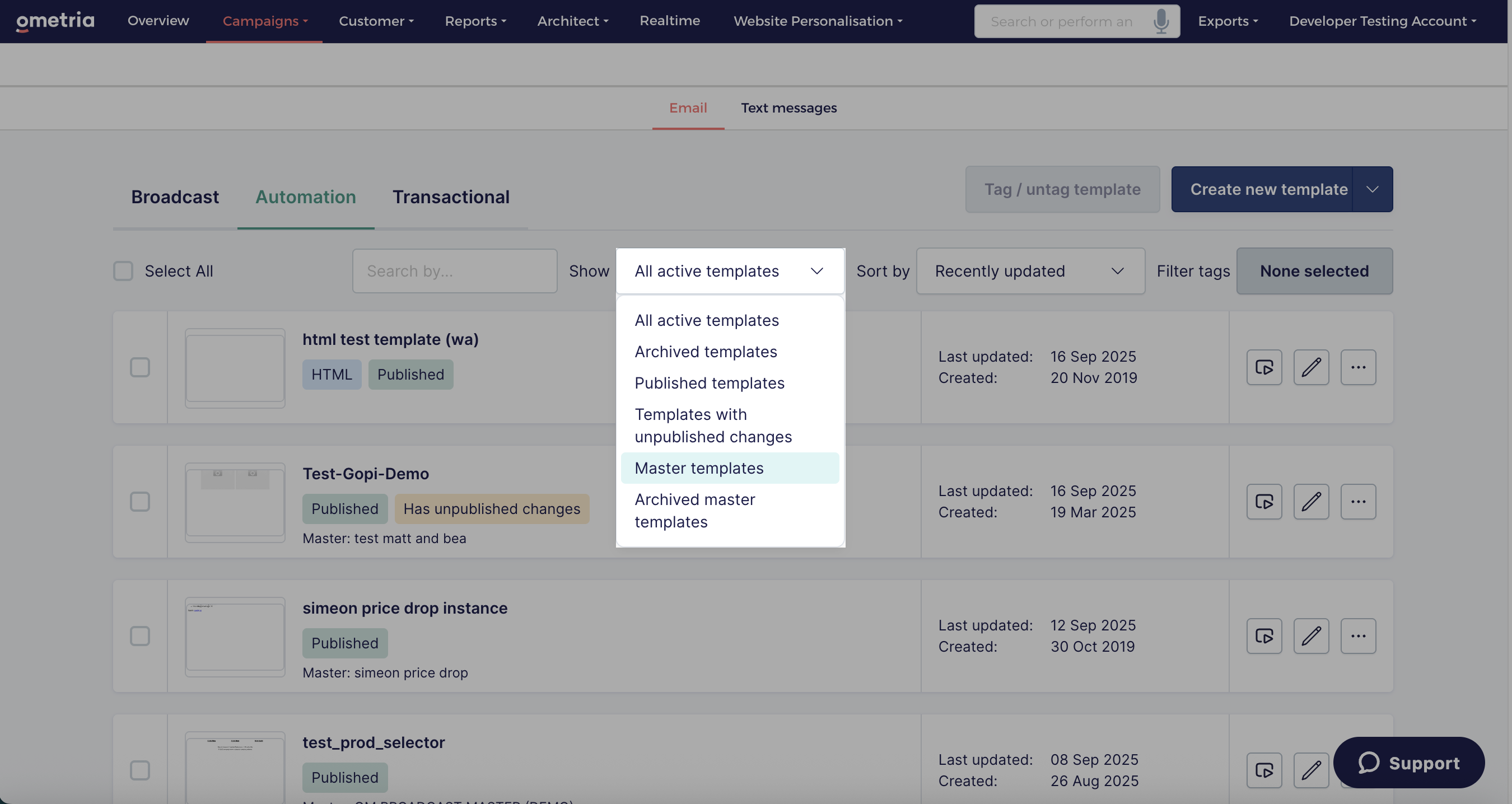Open the Recently updated sort dropdown
1512x804 pixels.
[x=1030, y=271]
